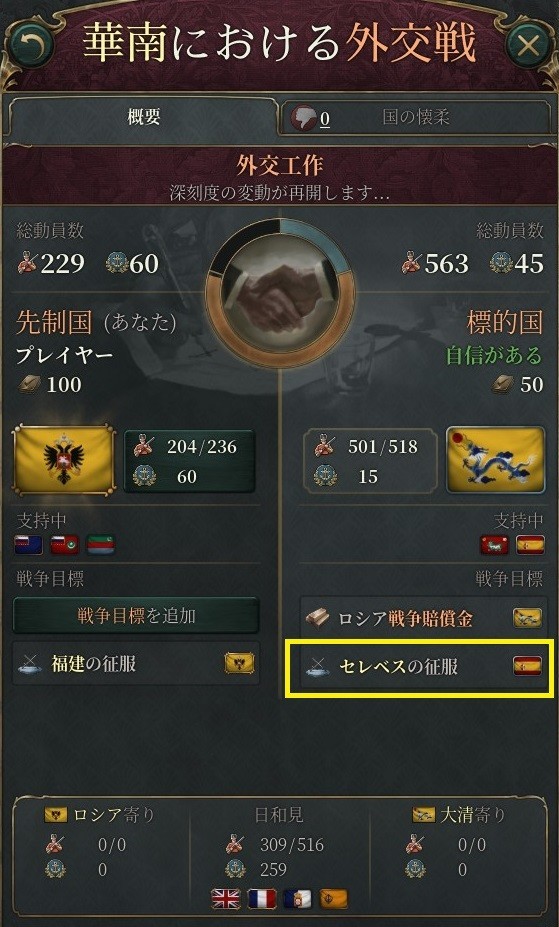559x927 pixels.
Task: Click the back arrow icon at top left
Action: tap(28, 45)
